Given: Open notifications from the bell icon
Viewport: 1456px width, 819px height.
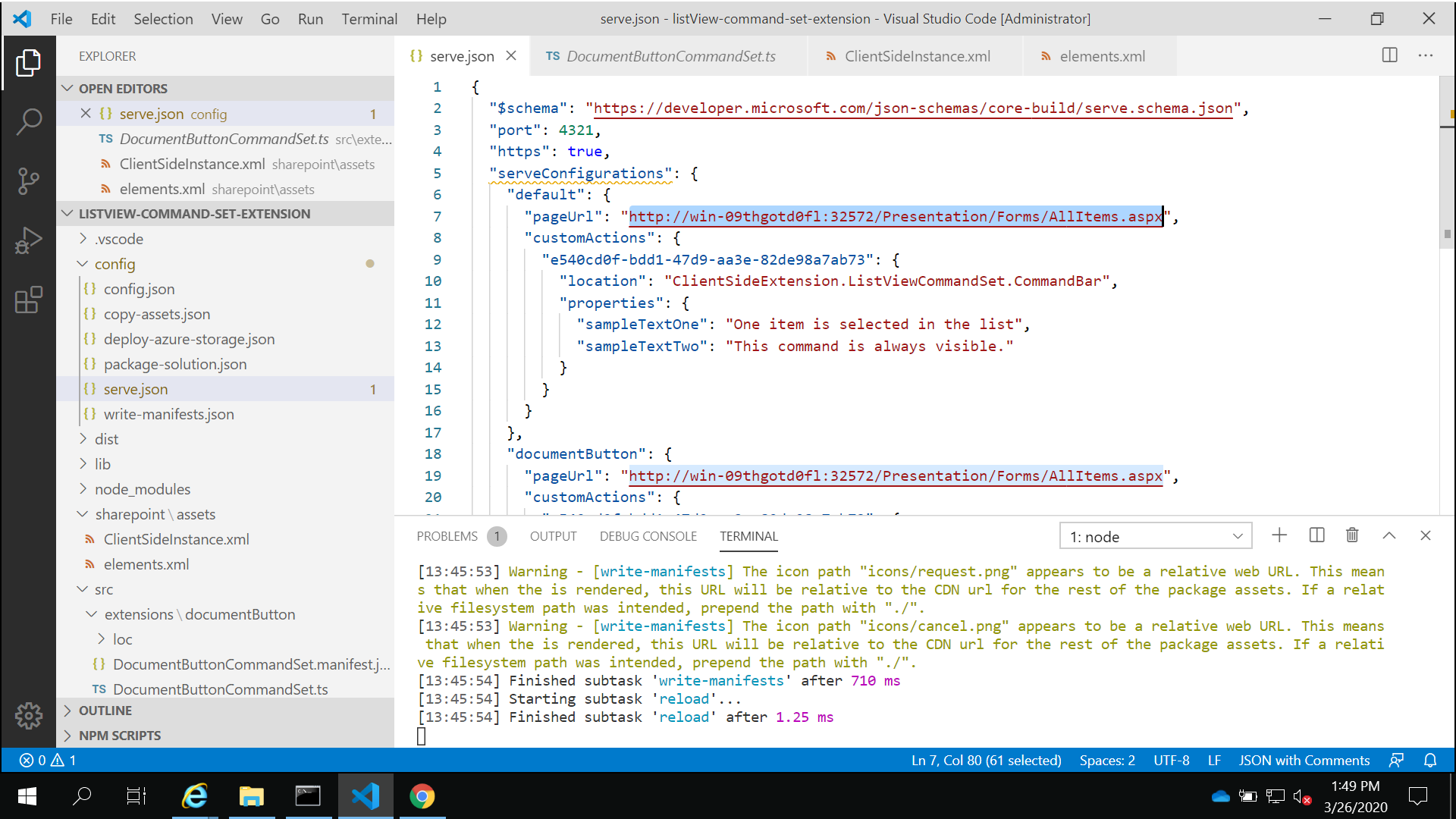Looking at the screenshot, I should pos(1430,760).
